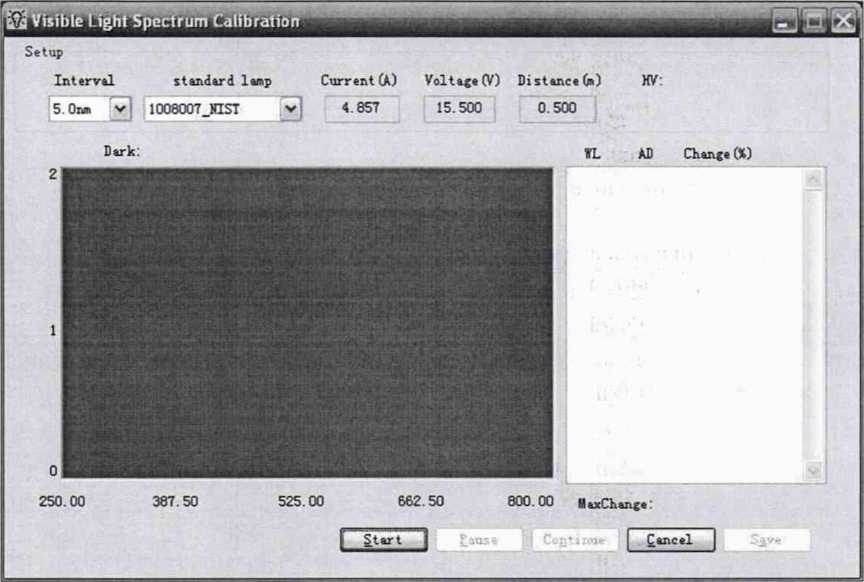864x582 pixels.
Task: Click the Current (A) value 4.857
Action: (361, 108)
